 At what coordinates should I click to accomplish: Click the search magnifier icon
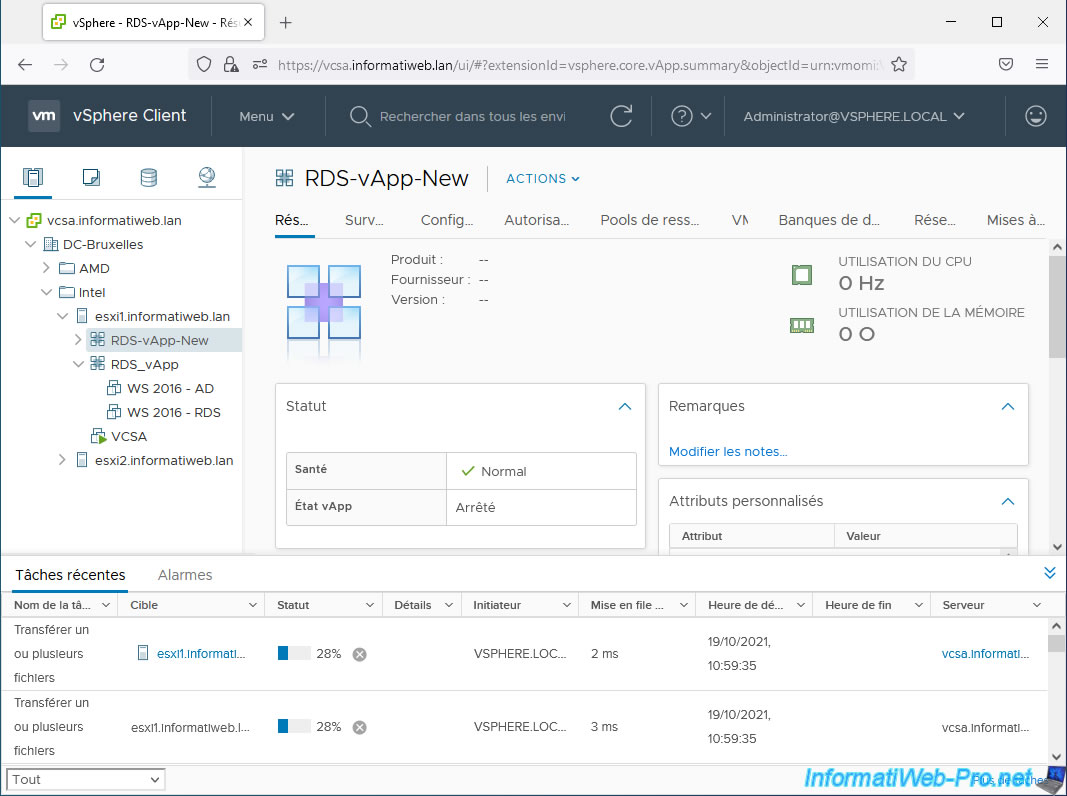359,116
